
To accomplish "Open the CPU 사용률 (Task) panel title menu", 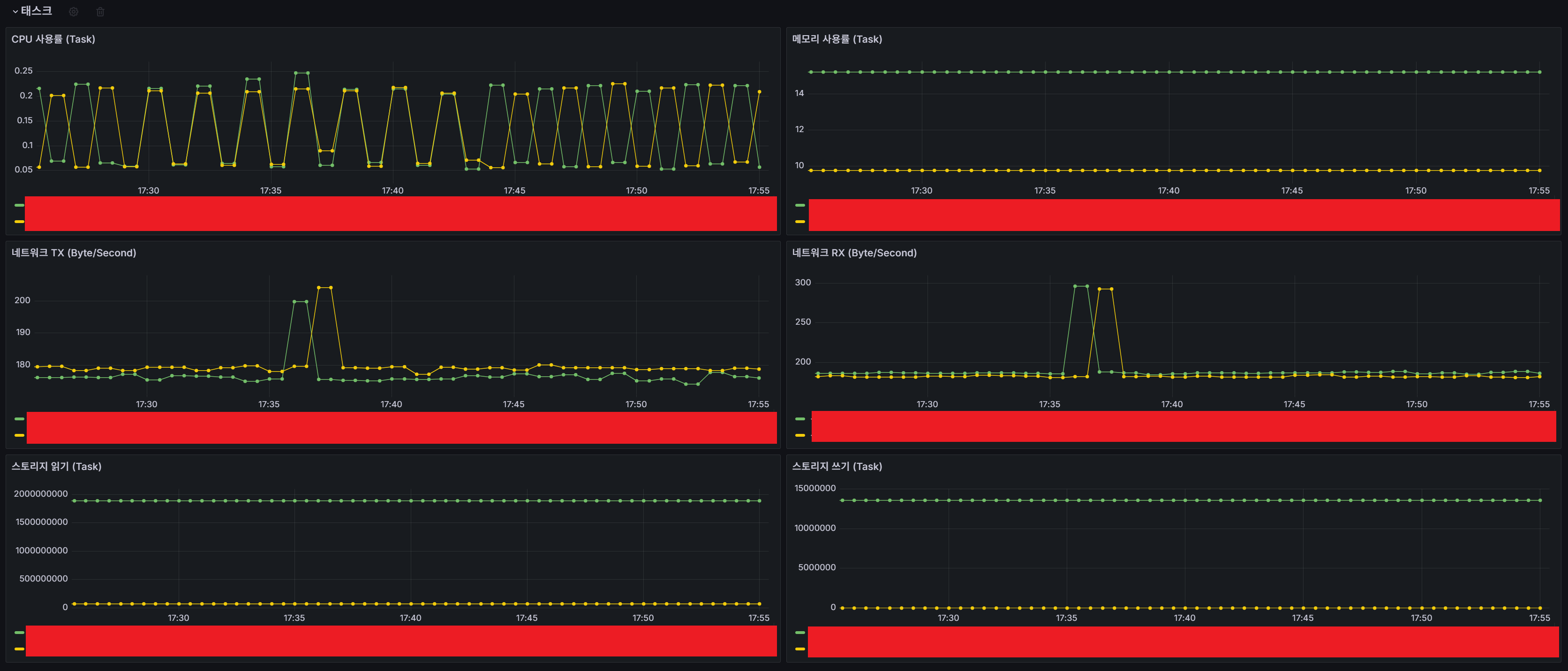I will 53,39.
